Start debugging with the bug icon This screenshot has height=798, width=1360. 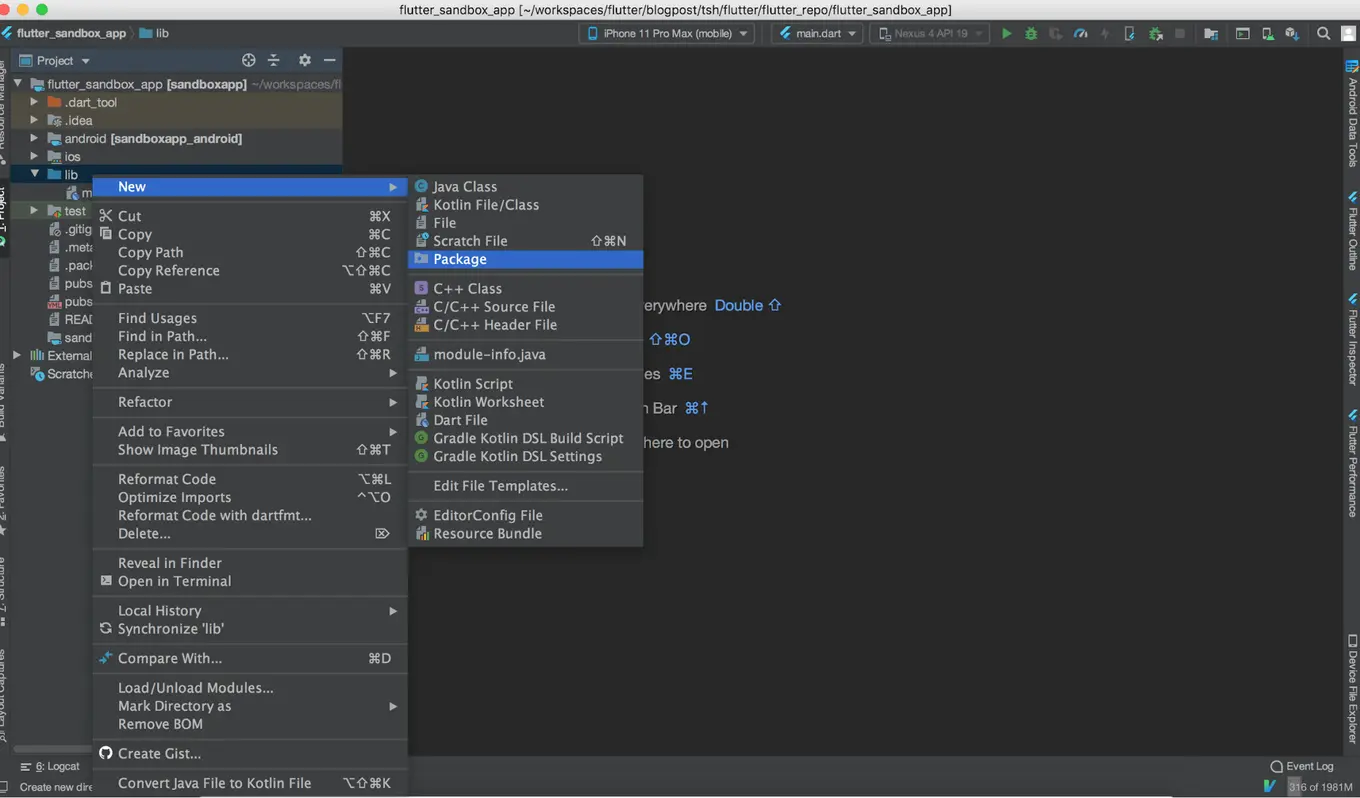pyautogui.click(x=1031, y=33)
